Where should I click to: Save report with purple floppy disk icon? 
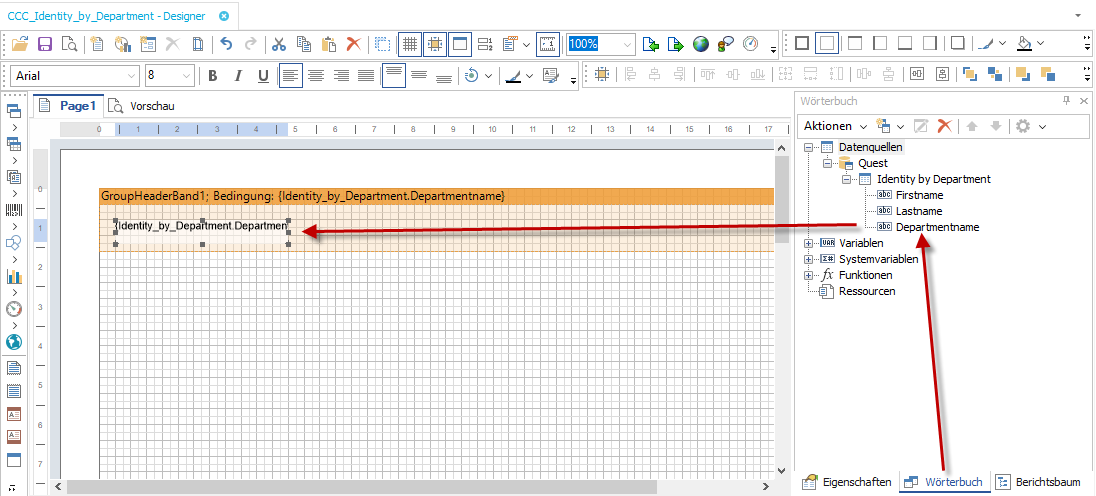45,44
